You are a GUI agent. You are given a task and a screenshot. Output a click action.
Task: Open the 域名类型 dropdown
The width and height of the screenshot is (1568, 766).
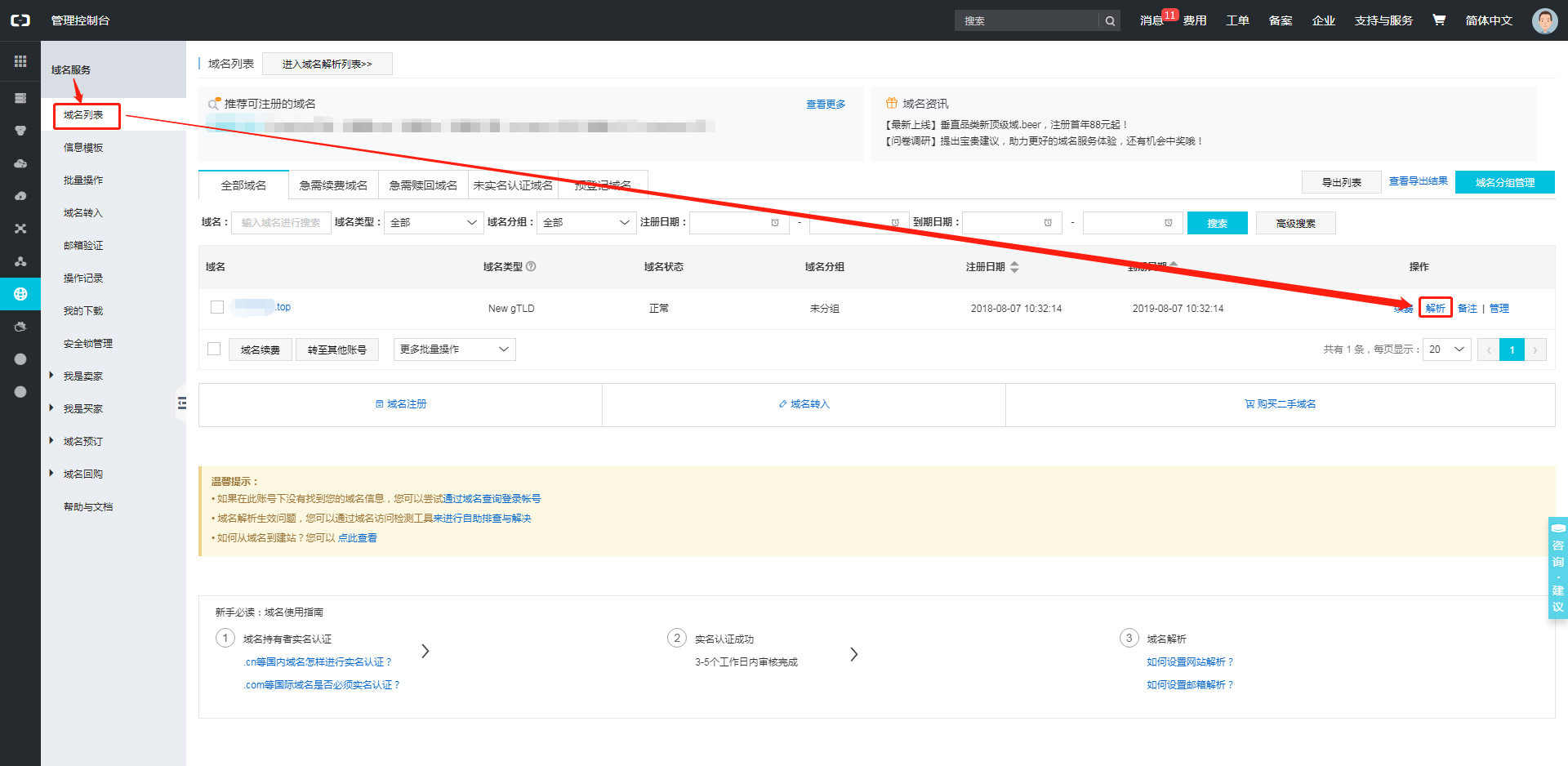[433, 222]
